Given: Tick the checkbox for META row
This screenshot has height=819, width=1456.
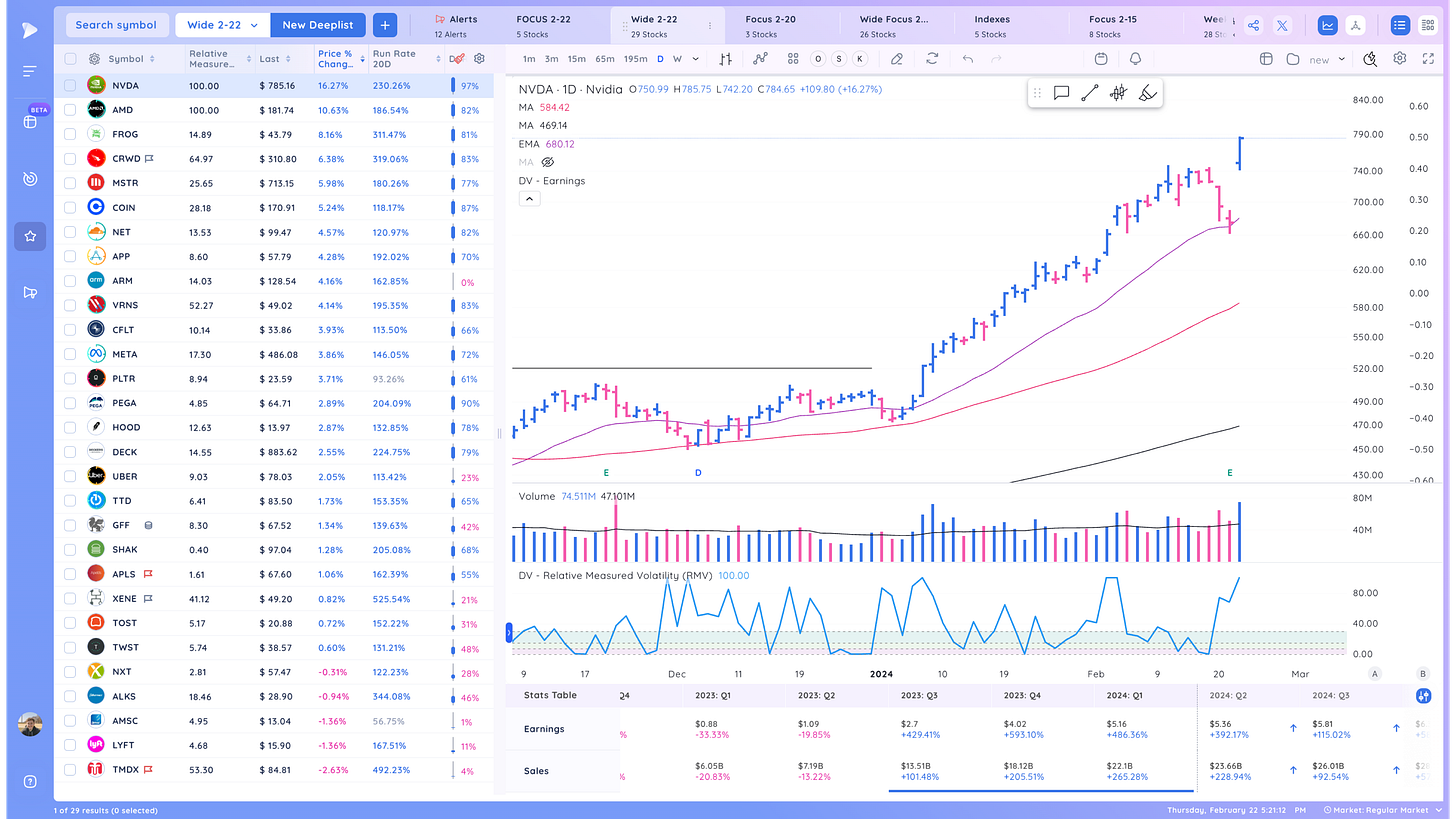Looking at the screenshot, I should pos(70,354).
